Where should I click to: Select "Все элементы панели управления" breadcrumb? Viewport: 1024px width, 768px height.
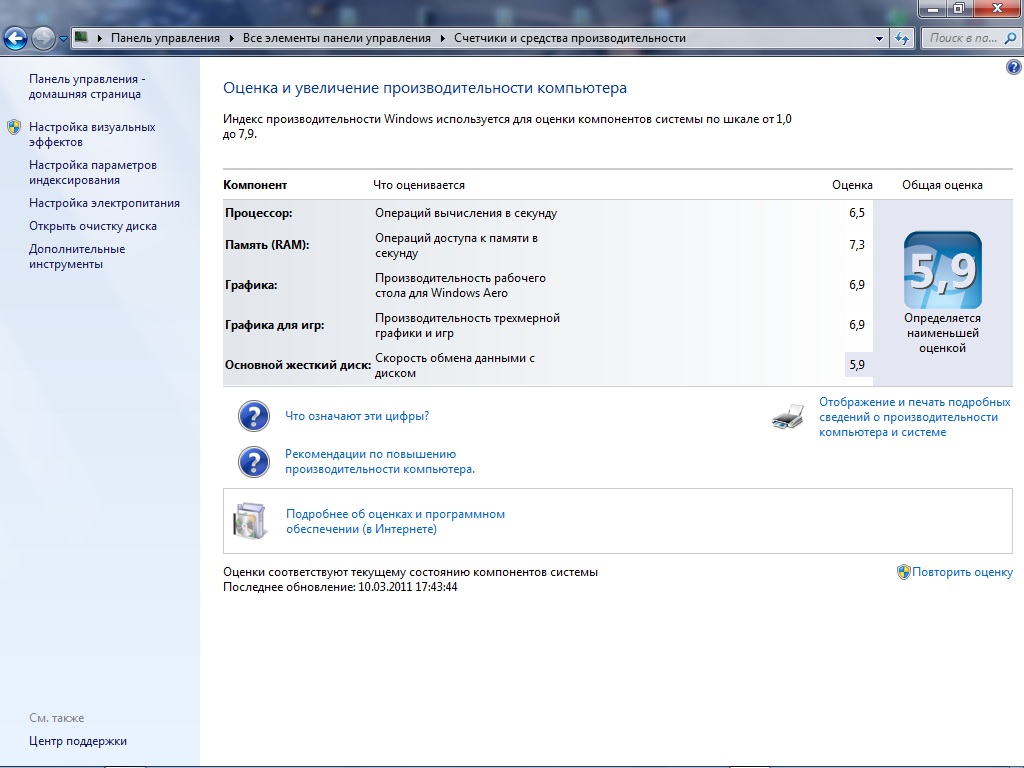click(336, 38)
